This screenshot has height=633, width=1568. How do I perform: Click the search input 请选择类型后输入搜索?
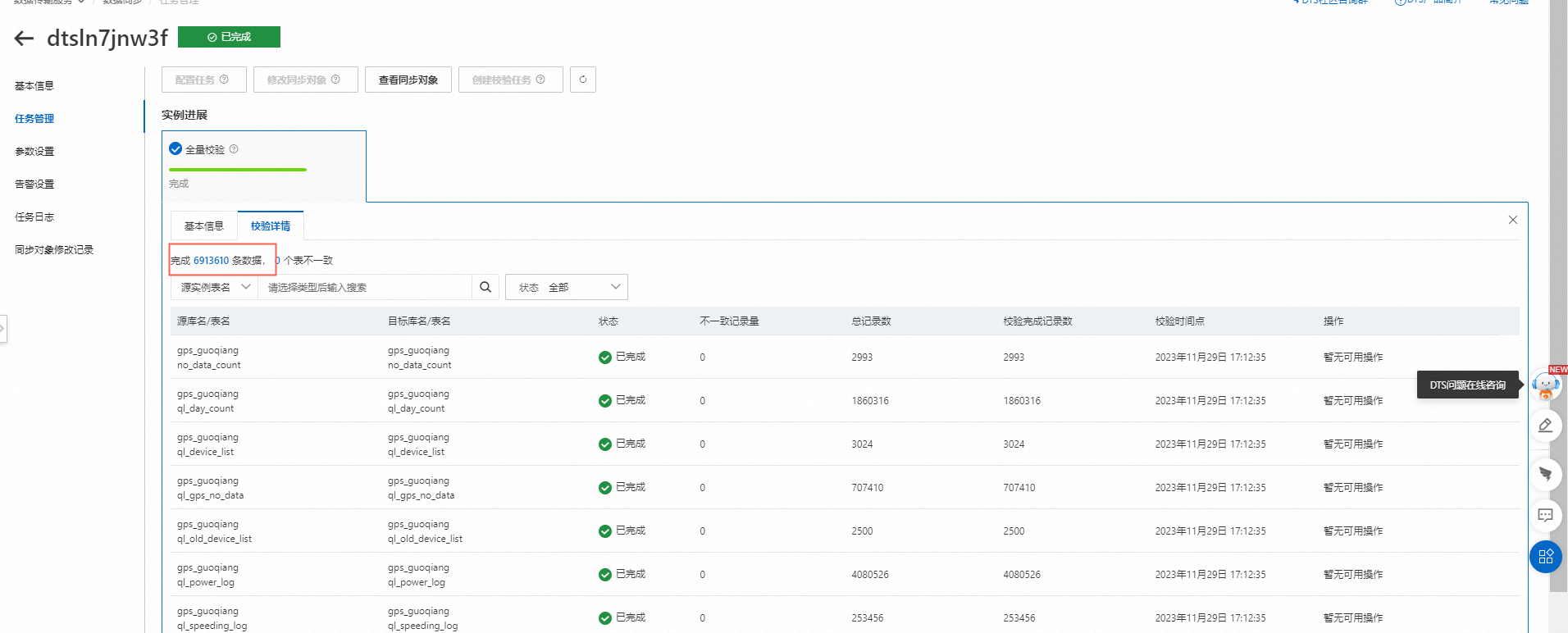pos(365,287)
